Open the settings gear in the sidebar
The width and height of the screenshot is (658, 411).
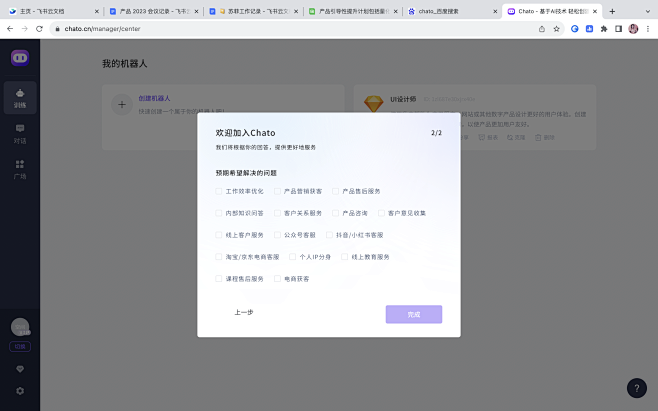(x=20, y=391)
